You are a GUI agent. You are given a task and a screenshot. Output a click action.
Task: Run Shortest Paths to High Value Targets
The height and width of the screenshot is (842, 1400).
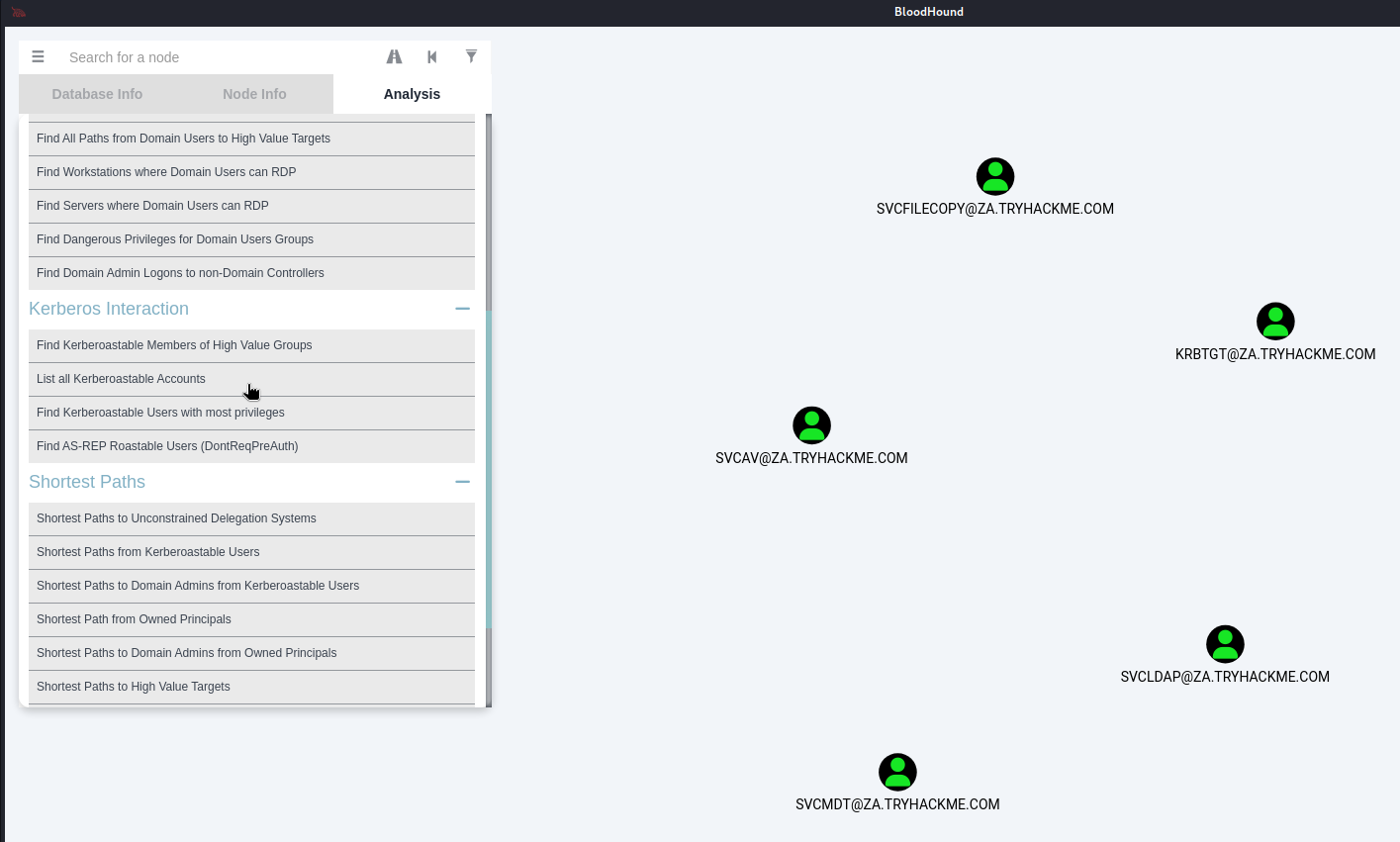(x=251, y=687)
